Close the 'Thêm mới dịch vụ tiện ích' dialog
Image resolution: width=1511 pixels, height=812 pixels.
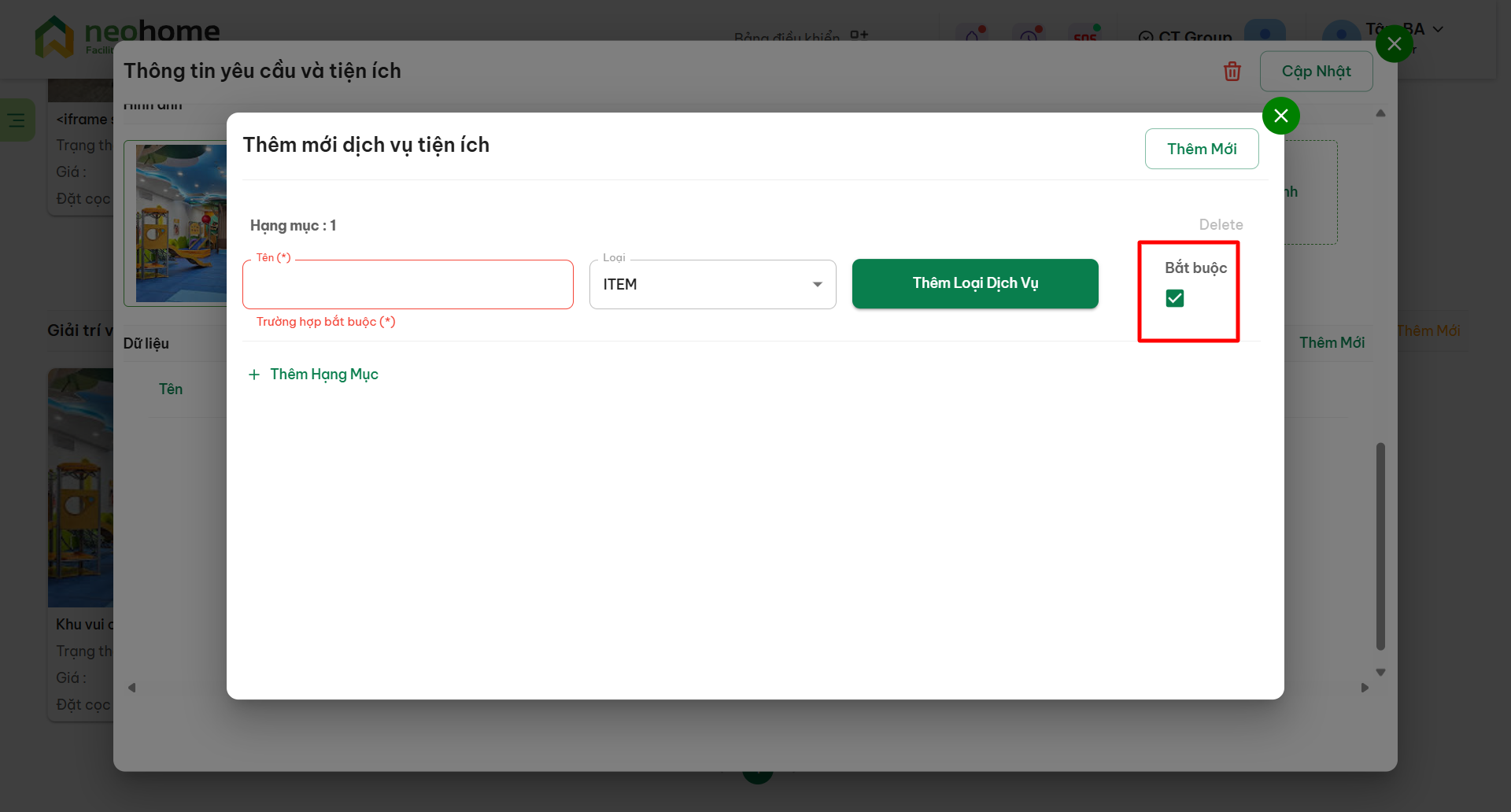[x=1280, y=116]
